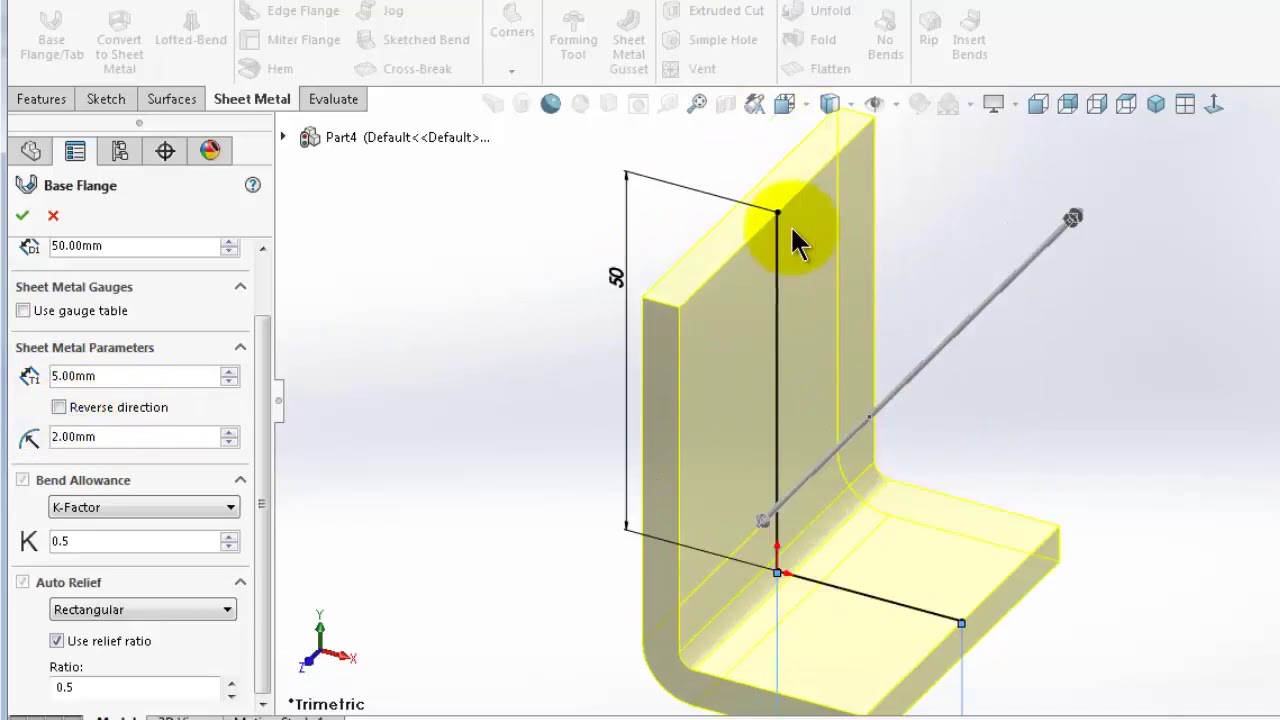Toggle the Bend Allowance section checkbox

click(x=22, y=480)
